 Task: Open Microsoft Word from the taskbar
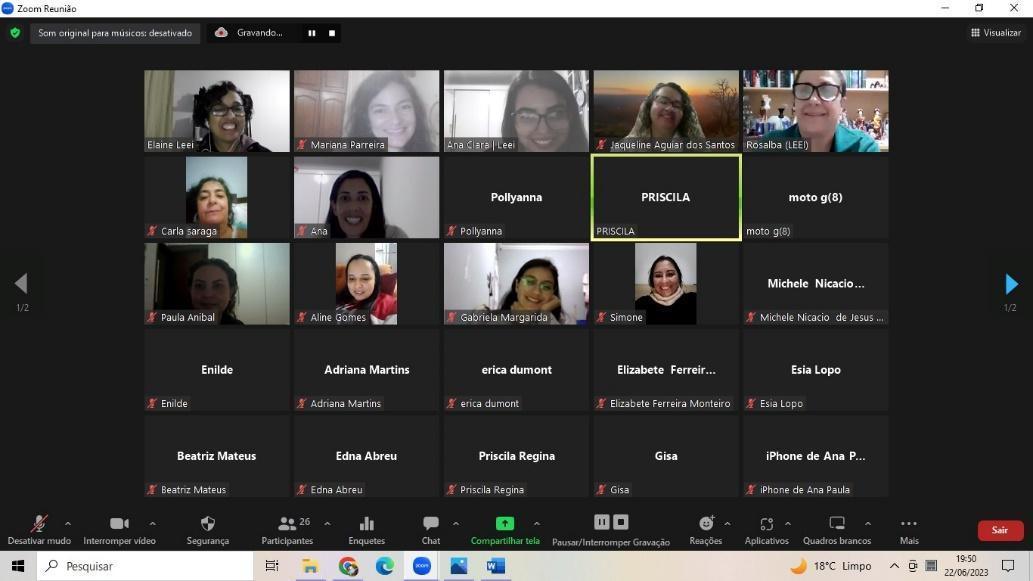495,566
